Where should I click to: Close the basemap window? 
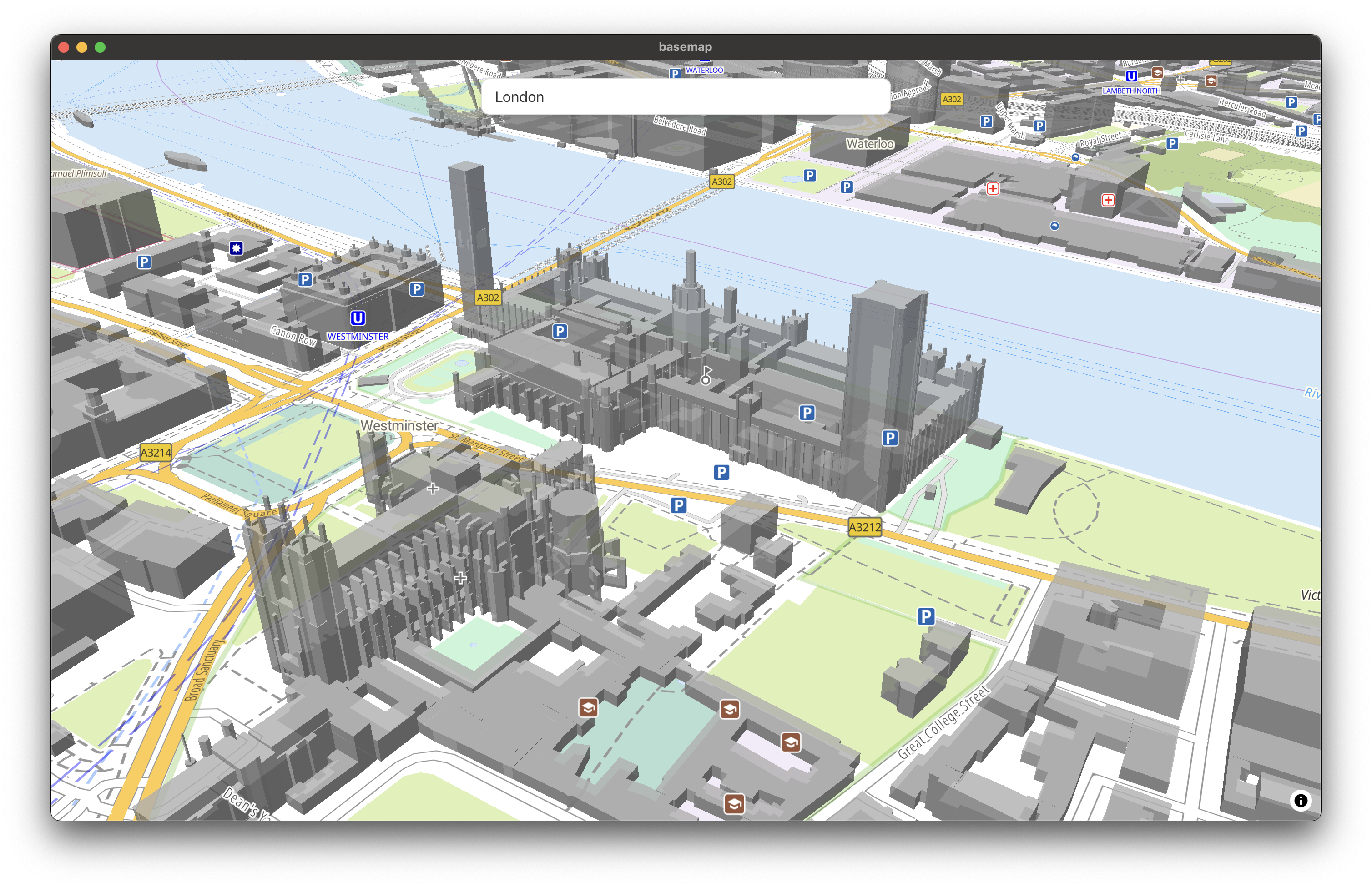(x=64, y=47)
